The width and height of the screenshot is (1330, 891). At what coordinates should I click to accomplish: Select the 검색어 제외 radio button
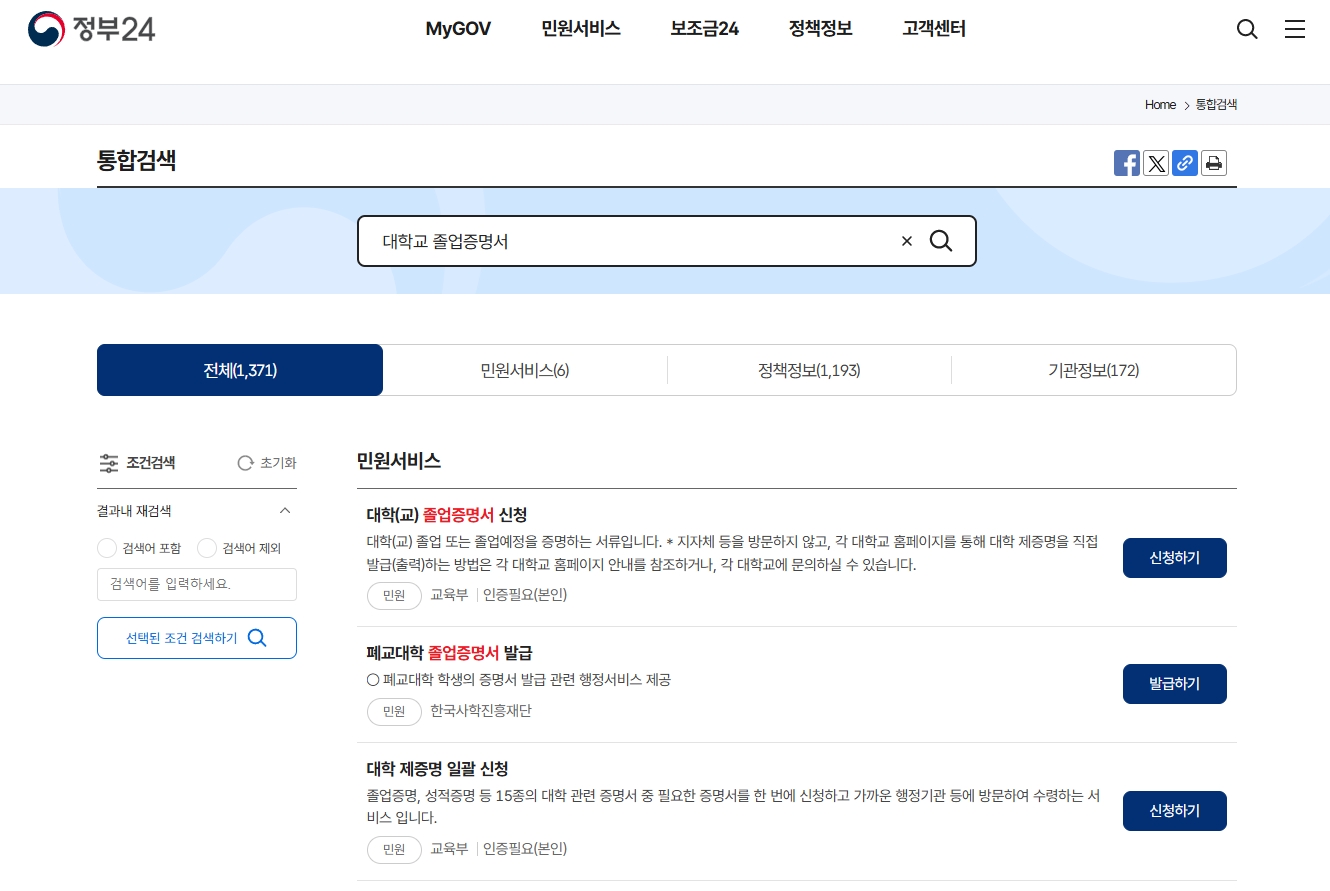206,548
